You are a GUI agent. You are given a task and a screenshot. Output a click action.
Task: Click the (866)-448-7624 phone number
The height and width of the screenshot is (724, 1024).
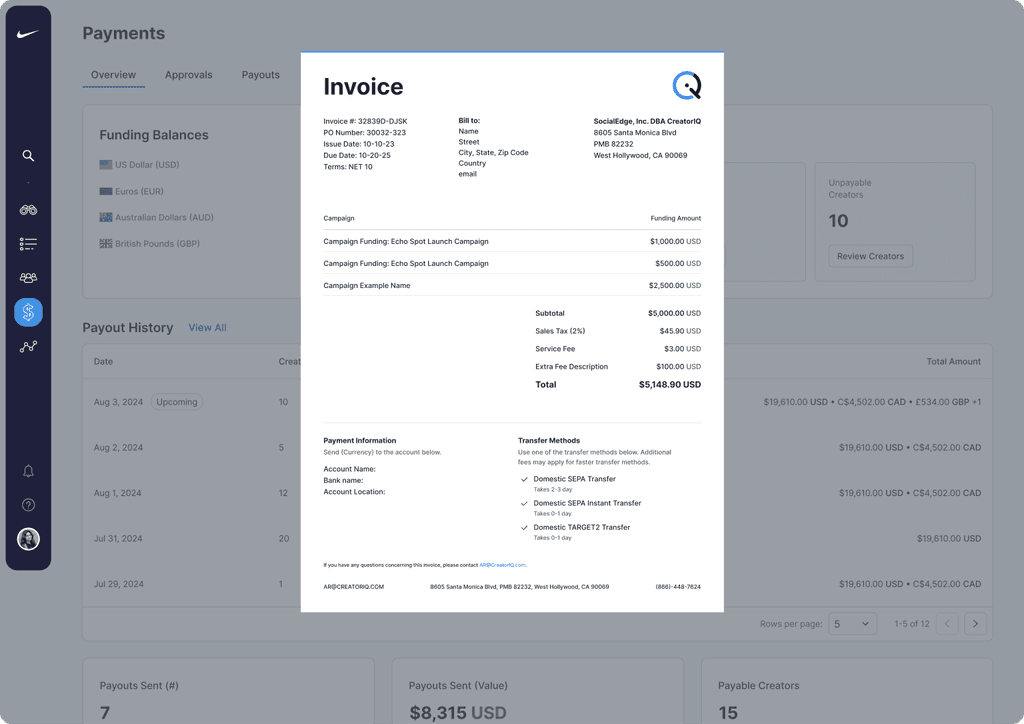pos(678,587)
